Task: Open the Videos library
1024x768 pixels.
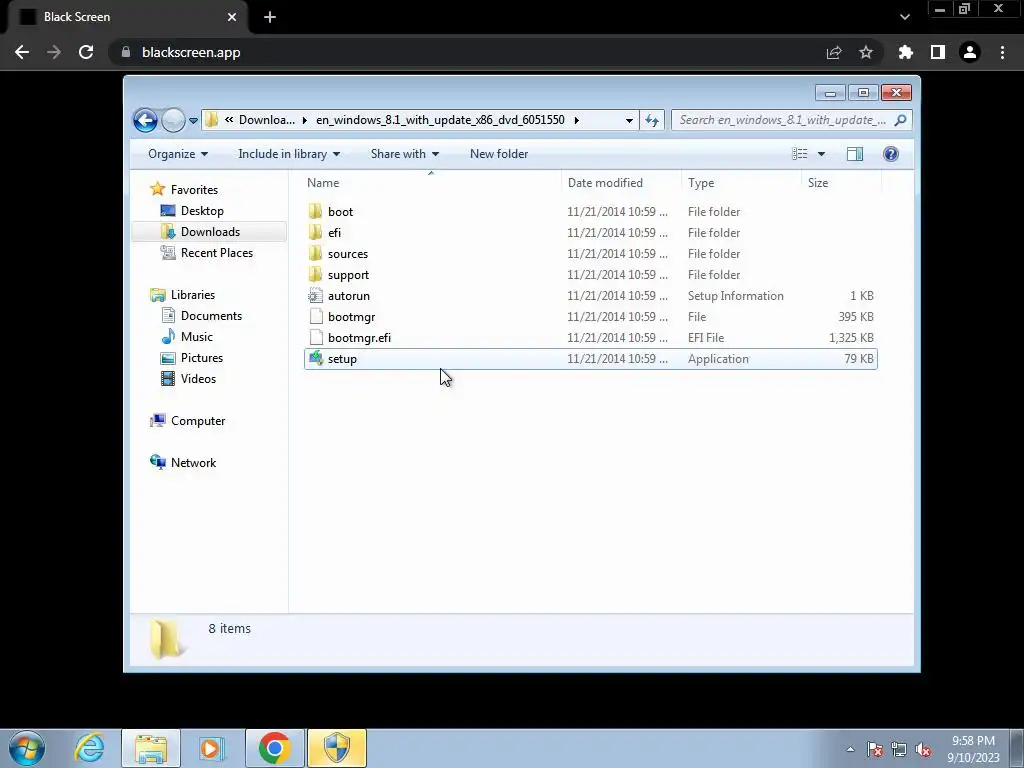Action: [198, 379]
